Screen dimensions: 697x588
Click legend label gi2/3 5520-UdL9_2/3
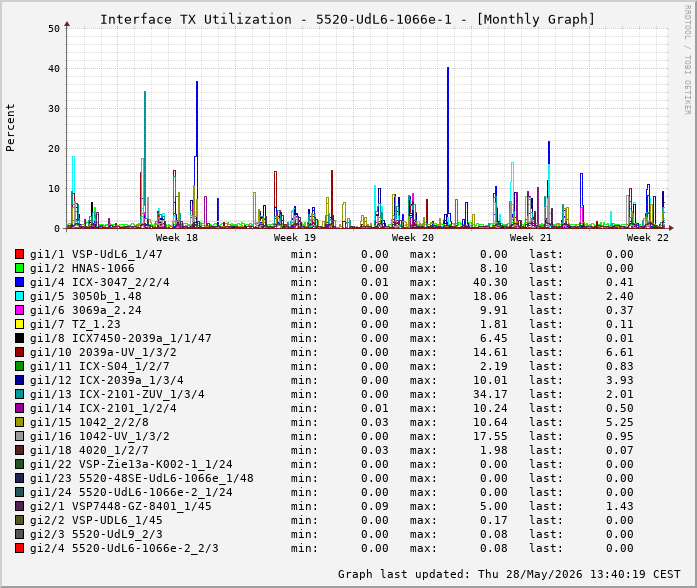[96, 534]
